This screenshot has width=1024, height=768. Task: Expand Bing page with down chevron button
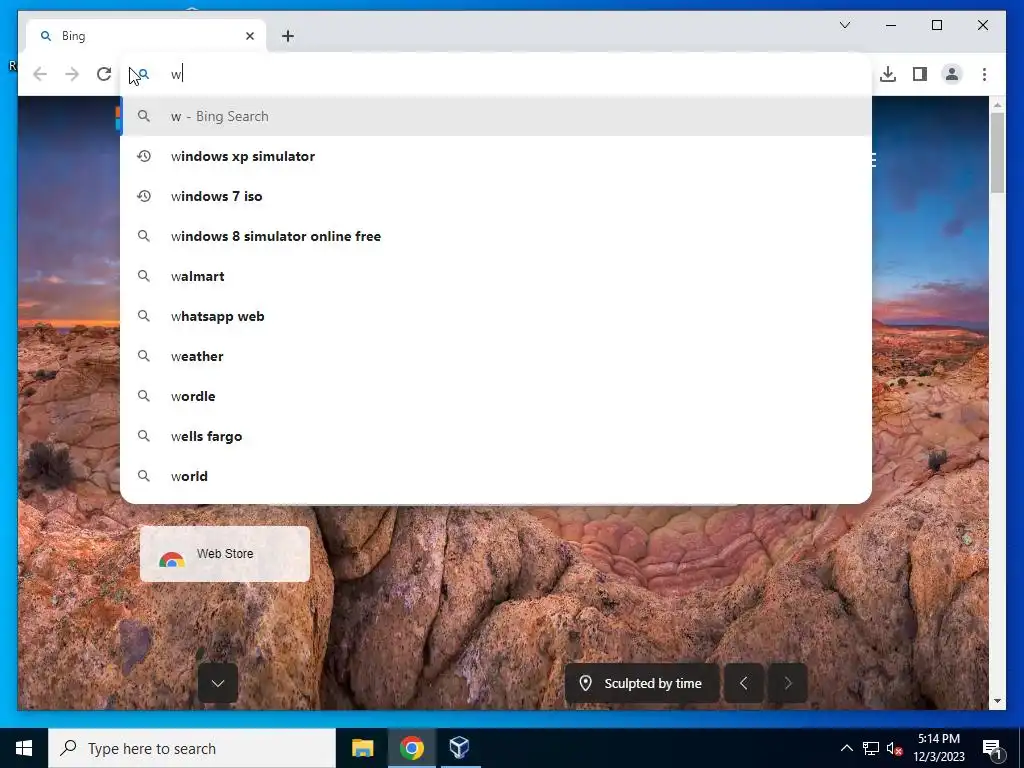pos(217,683)
